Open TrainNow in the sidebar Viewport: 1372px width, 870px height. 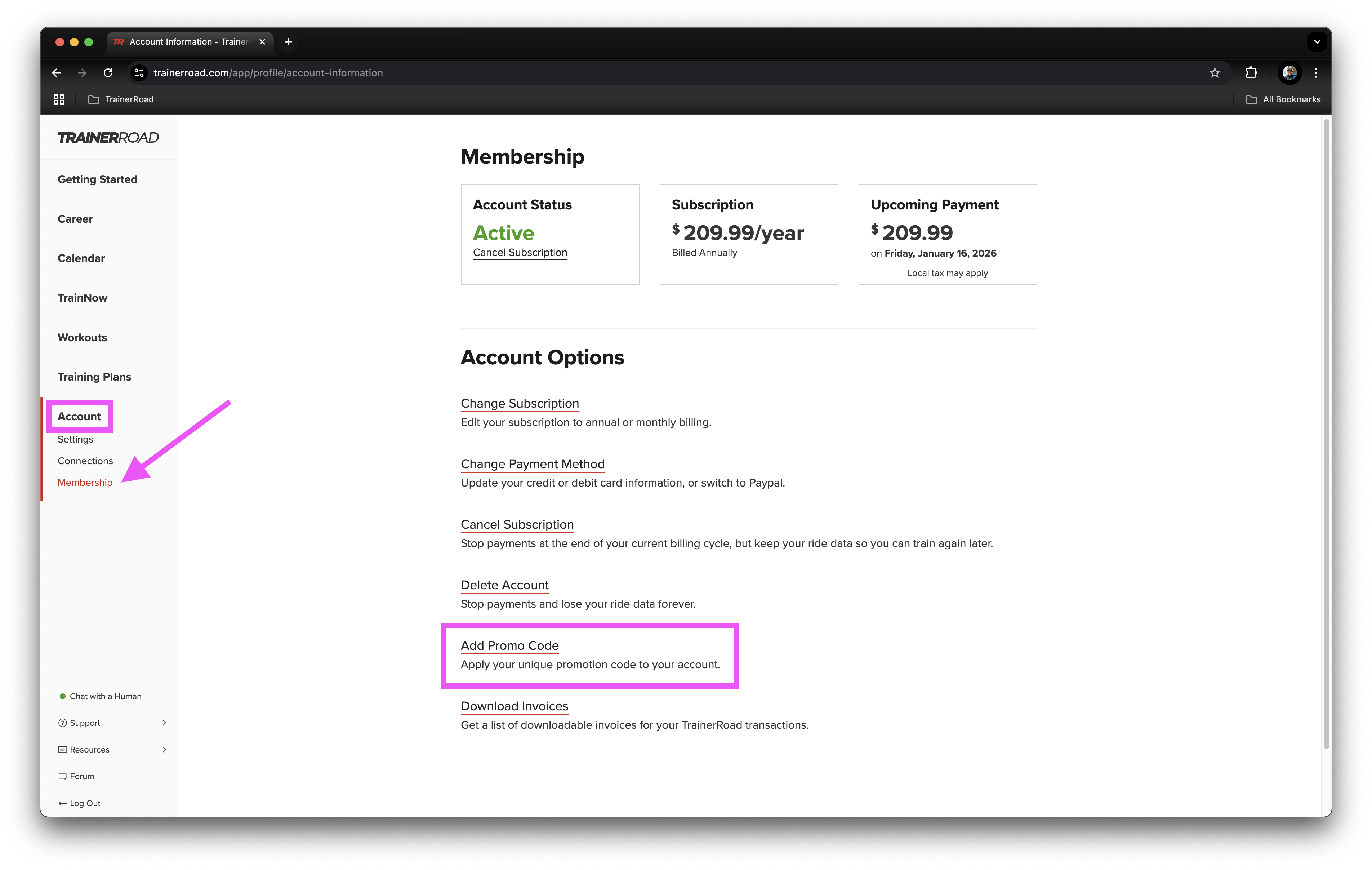point(82,298)
